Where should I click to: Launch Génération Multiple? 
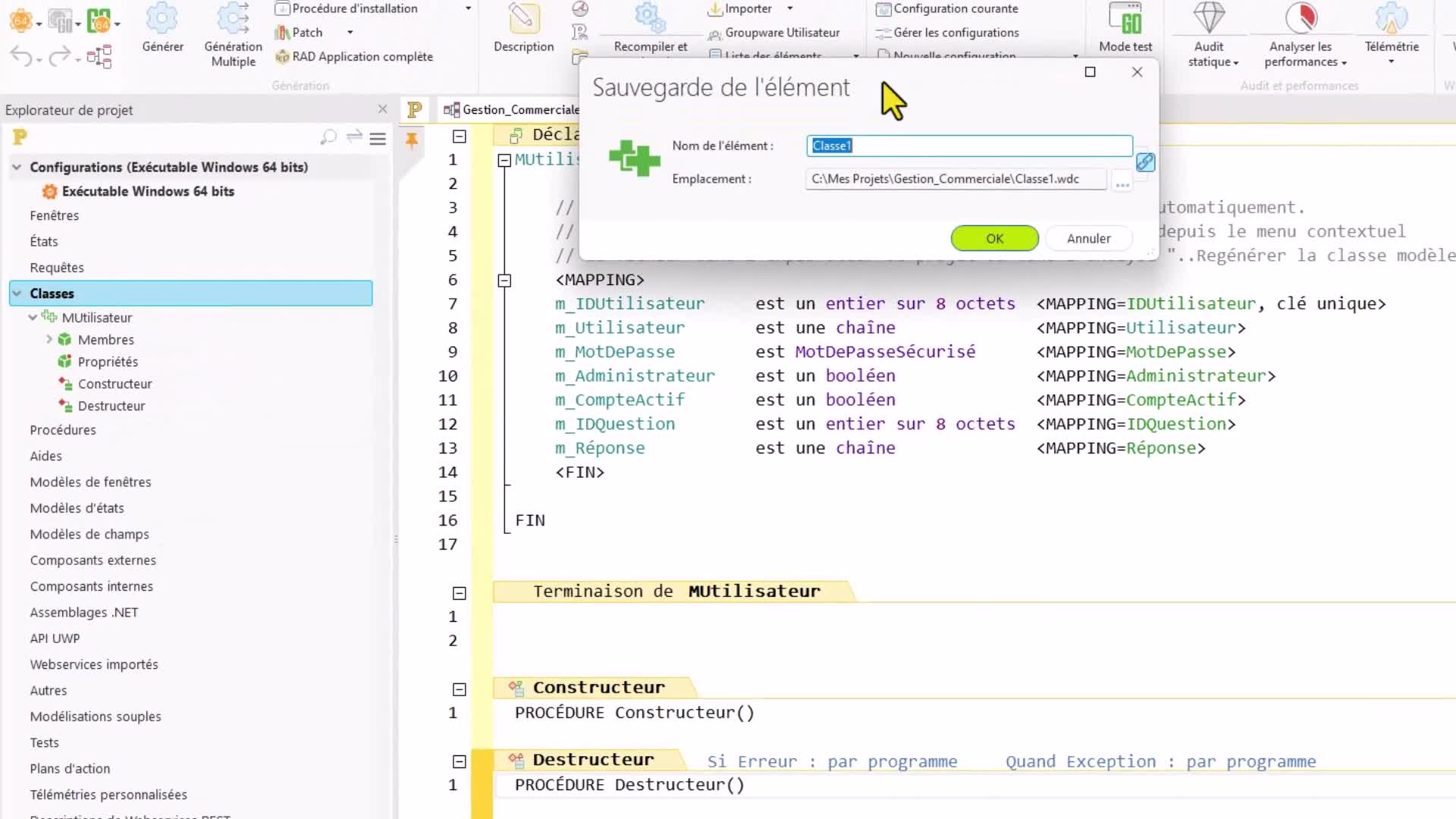click(x=232, y=21)
